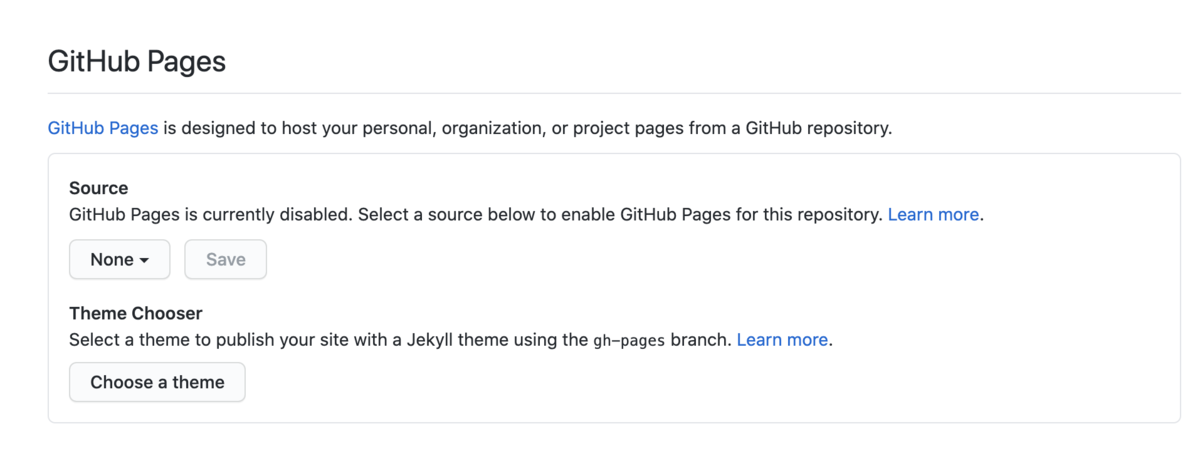Click the Choose a theme button
The image size is (1200, 476).
point(157,382)
